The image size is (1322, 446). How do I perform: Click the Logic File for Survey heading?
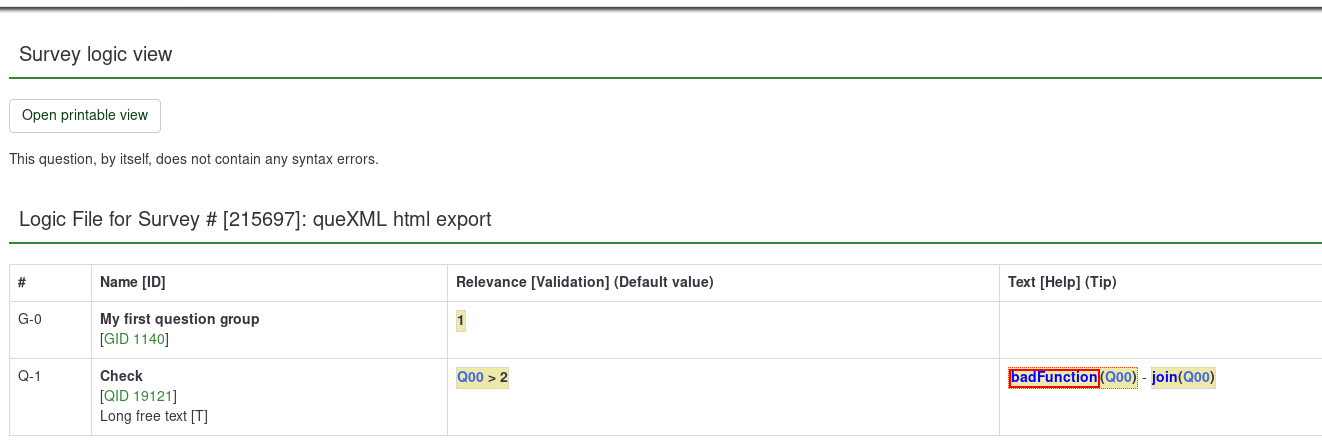pyautogui.click(x=255, y=219)
